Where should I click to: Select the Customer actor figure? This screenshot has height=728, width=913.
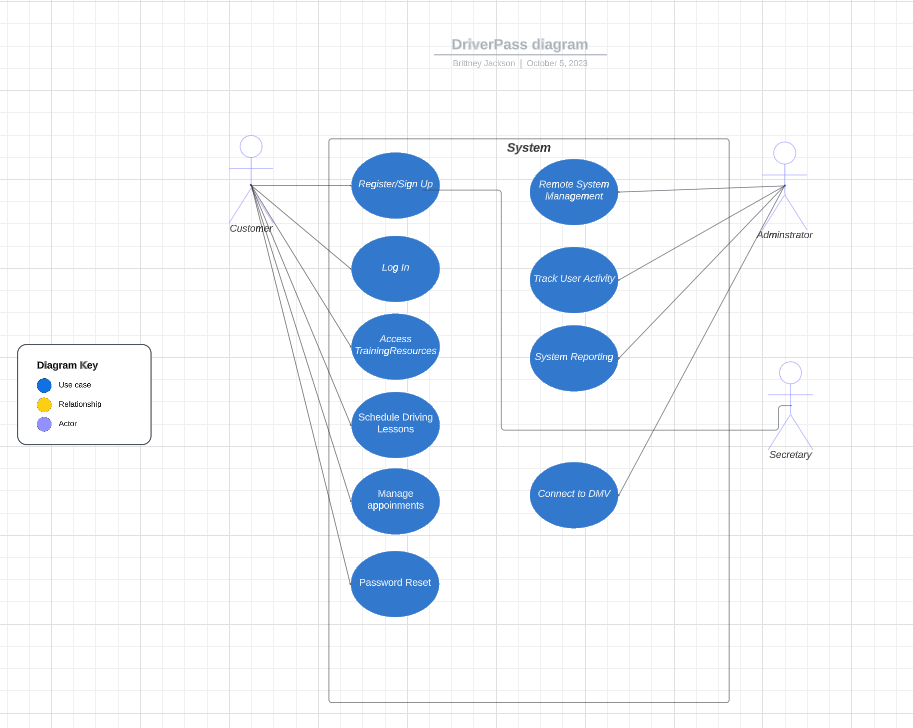point(250,180)
